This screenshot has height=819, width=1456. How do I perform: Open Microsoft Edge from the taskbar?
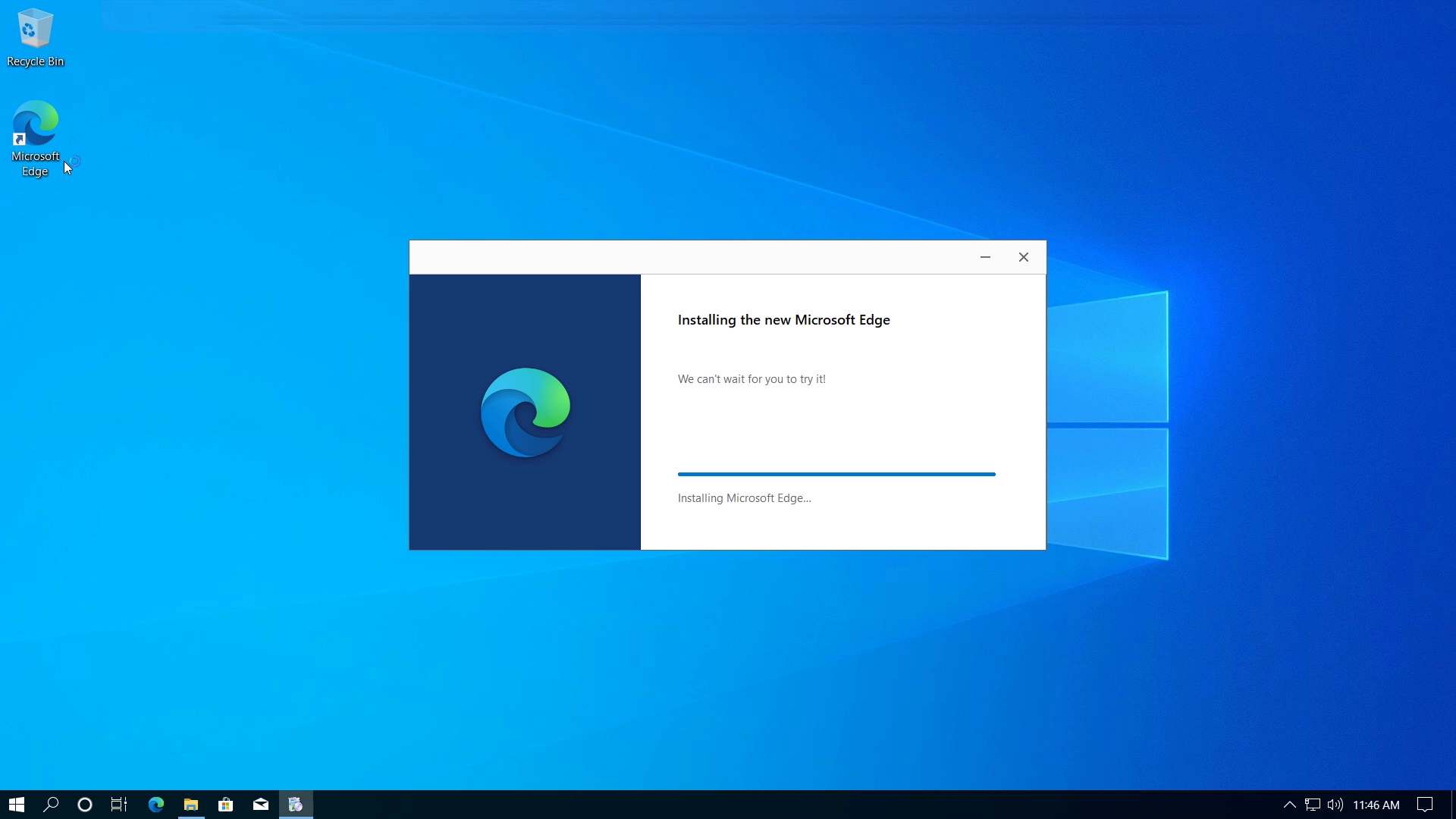(156, 805)
